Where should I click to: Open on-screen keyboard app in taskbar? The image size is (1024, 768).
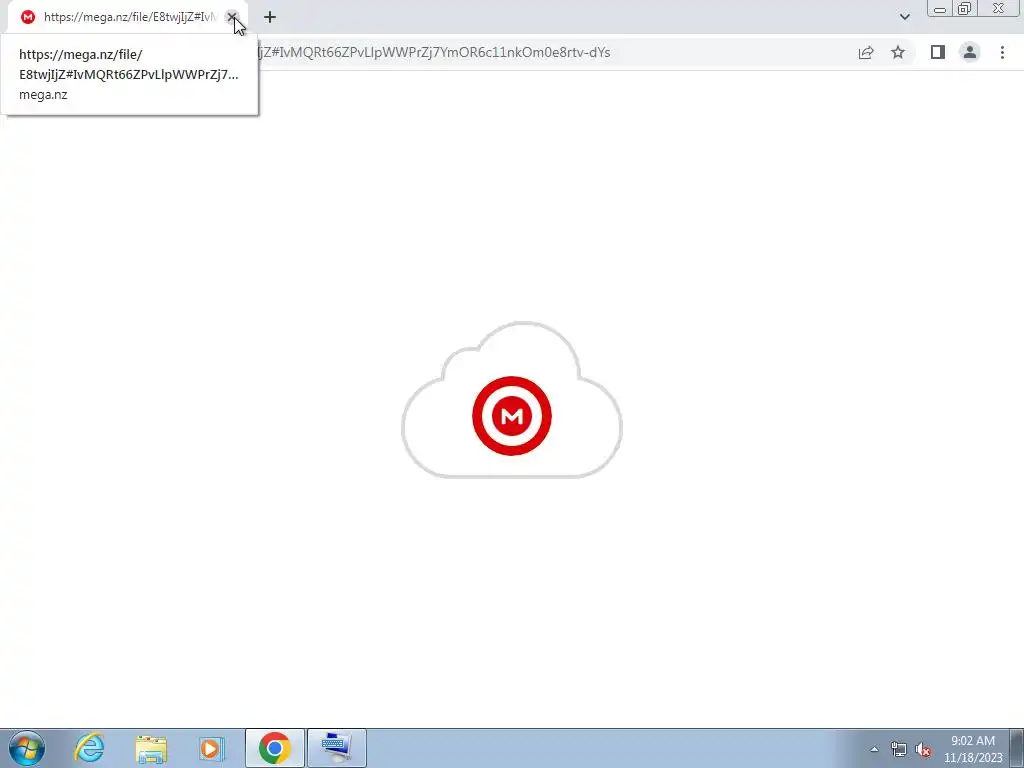tap(337, 748)
